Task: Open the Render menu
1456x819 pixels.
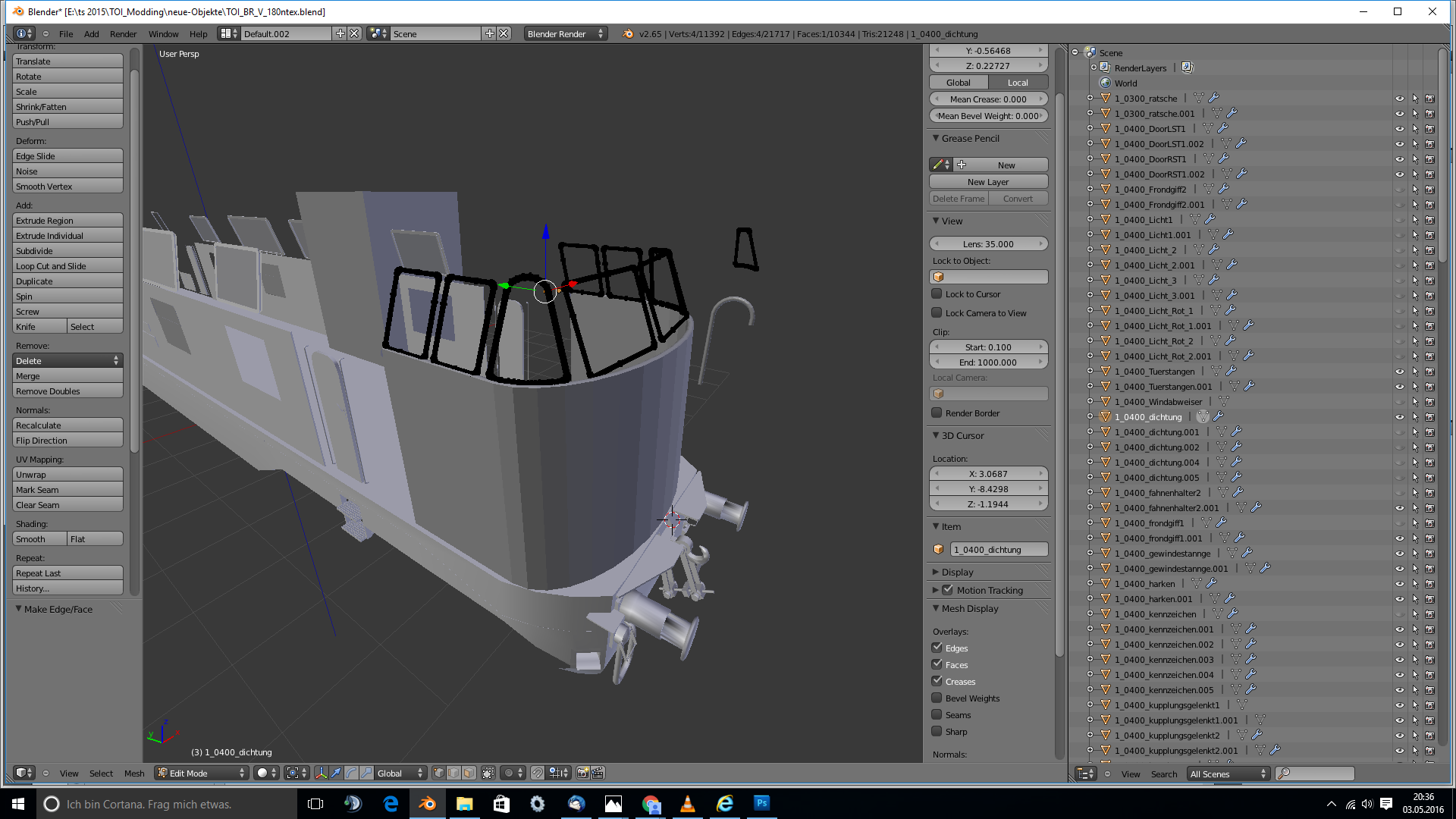Action: click(123, 33)
